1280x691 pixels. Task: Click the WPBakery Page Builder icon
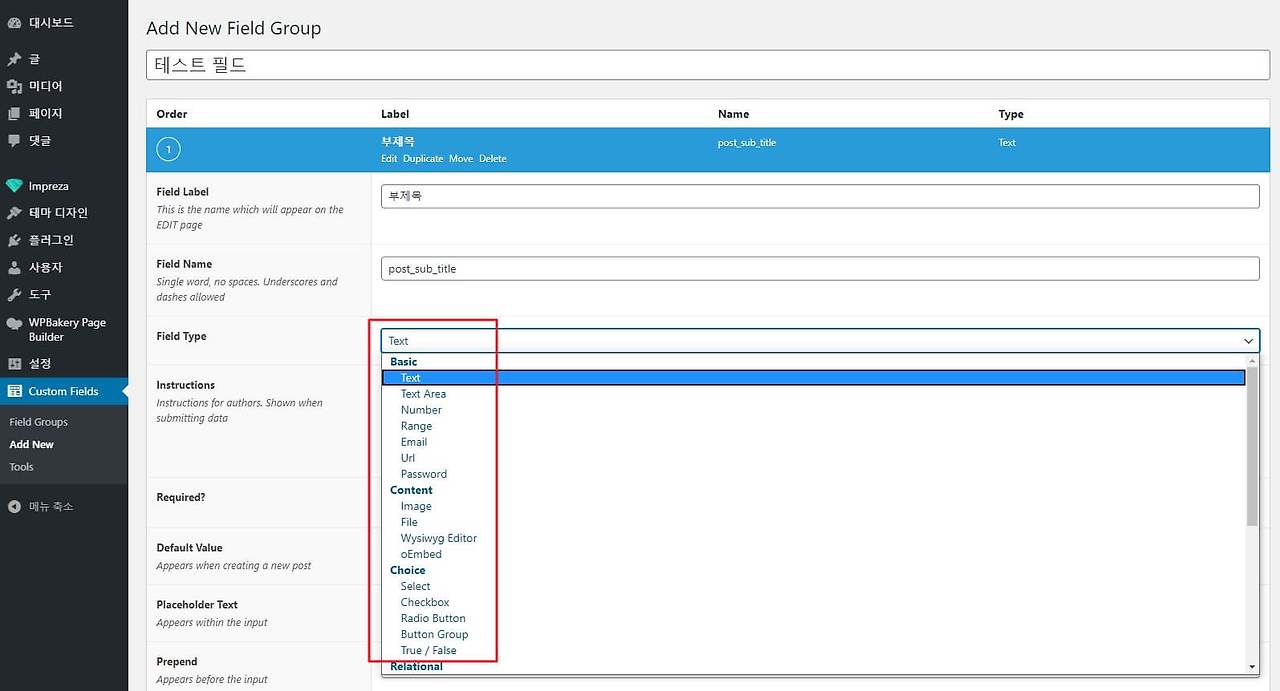click(x=14, y=324)
